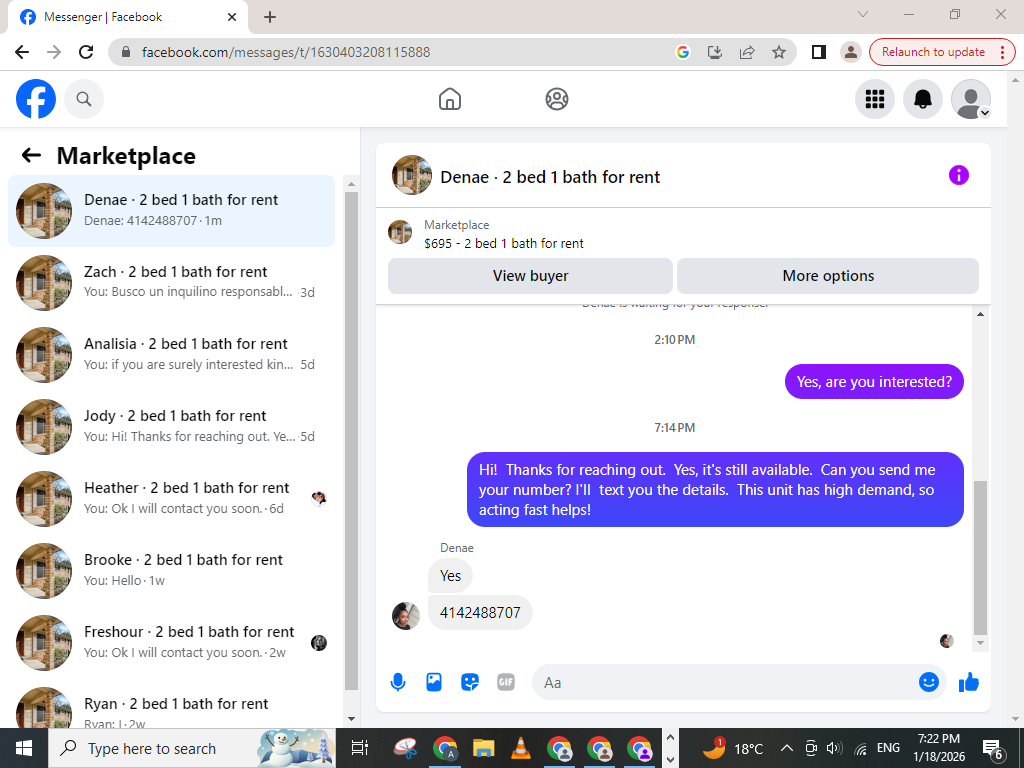Open Task View on taskbar

359,748
